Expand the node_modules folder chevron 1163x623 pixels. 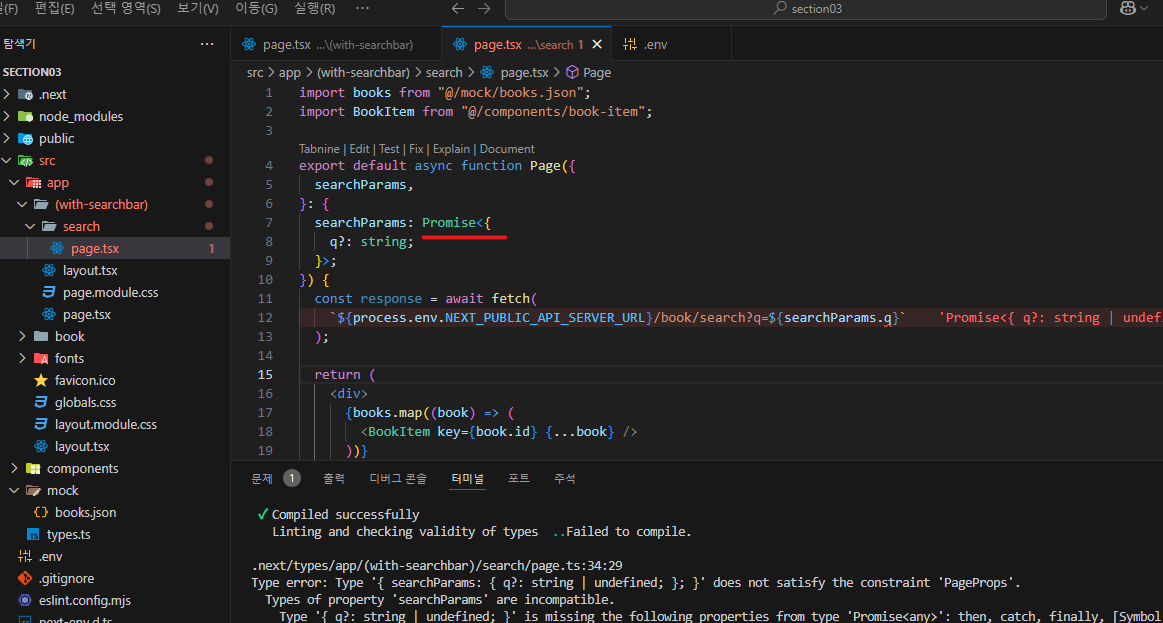7,116
